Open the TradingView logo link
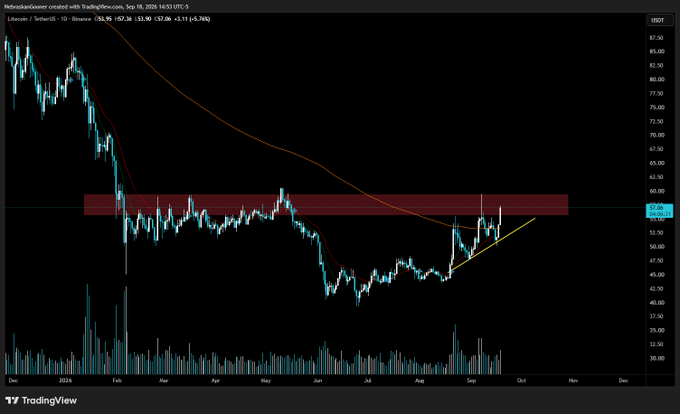680x414 pixels. (41, 401)
